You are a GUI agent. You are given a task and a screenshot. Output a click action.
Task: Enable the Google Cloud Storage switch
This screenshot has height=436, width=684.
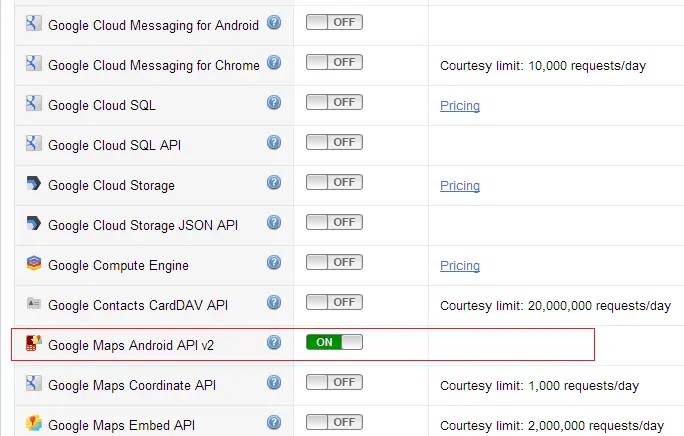point(334,182)
